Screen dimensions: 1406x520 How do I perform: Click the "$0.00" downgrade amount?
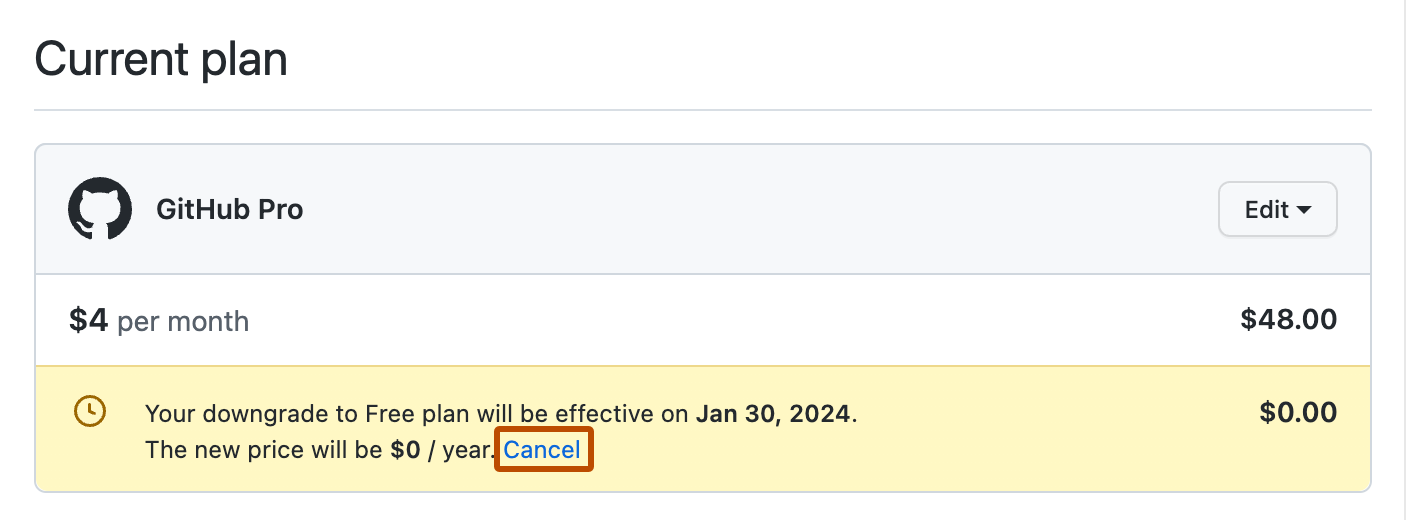point(1298,412)
